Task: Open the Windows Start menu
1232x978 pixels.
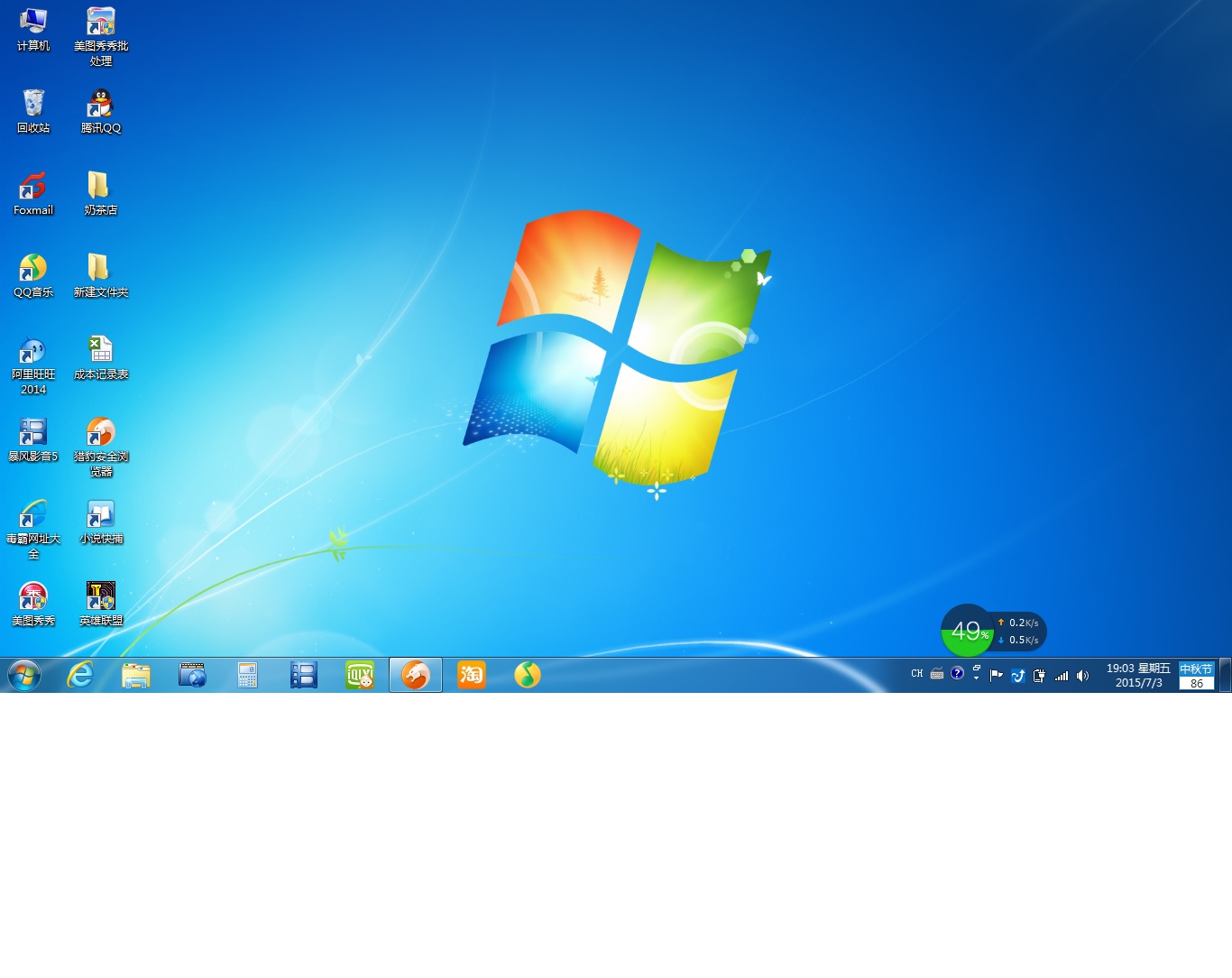Action: pyautogui.click(x=24, y=675)
